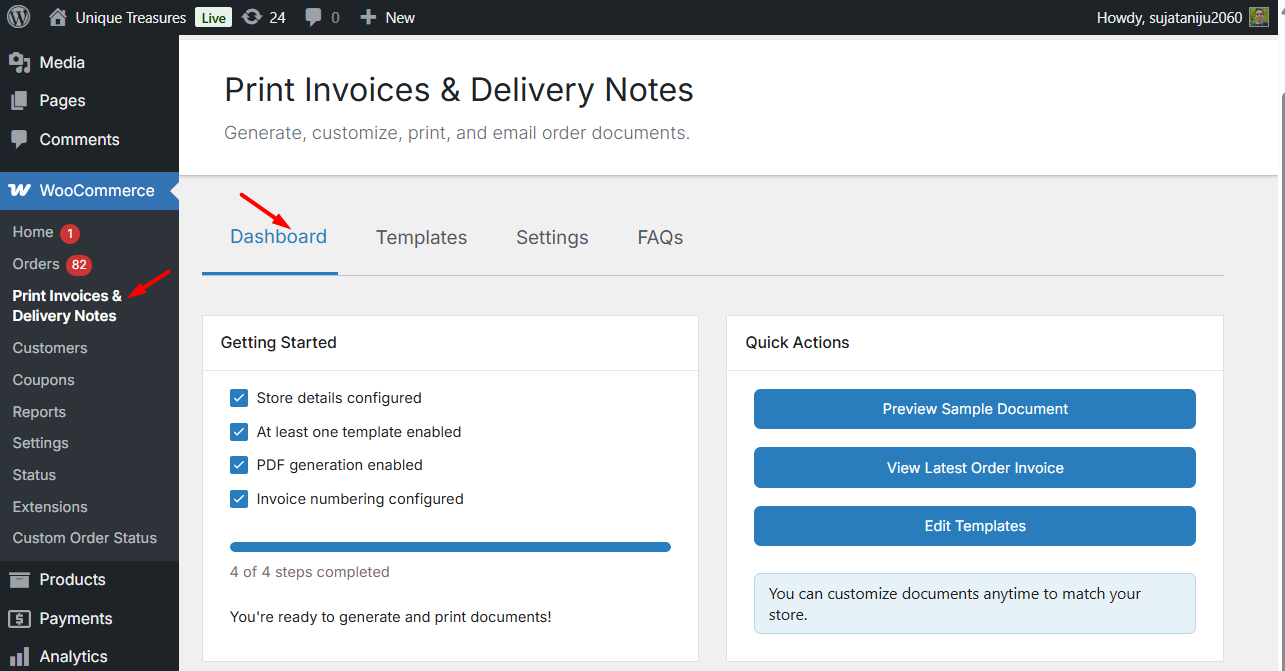Open the updates icon showing 24
The image size is (1285, 671).
252,17
